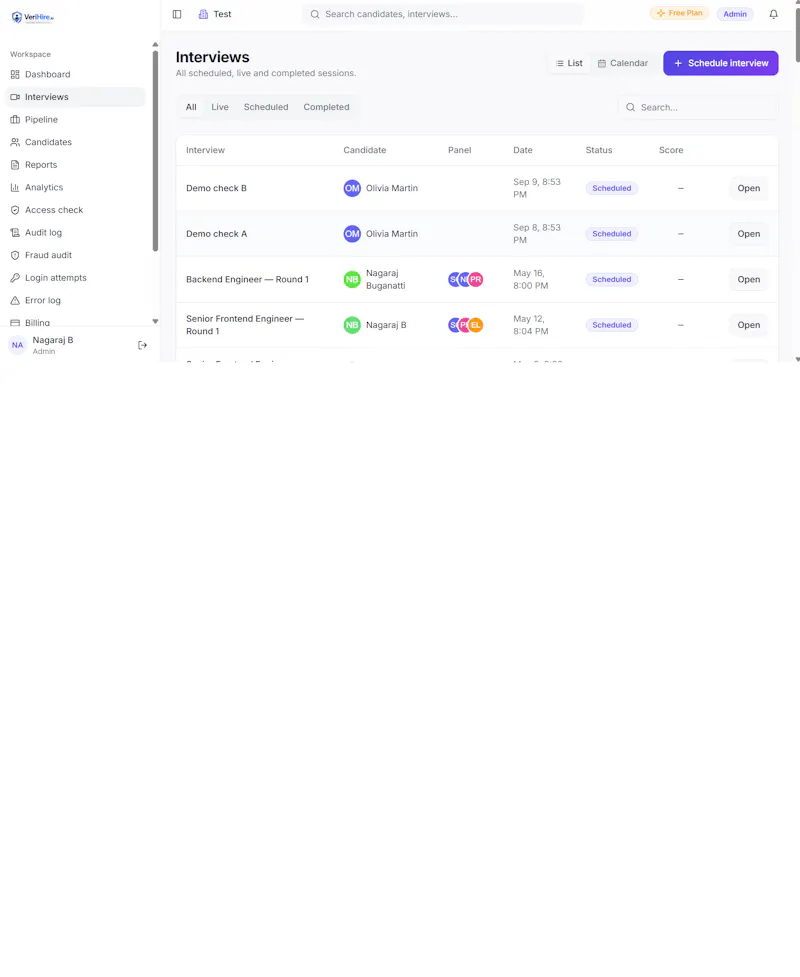800x977 pixels.
Task: Click the Date column header
Action: click(523, 150)
